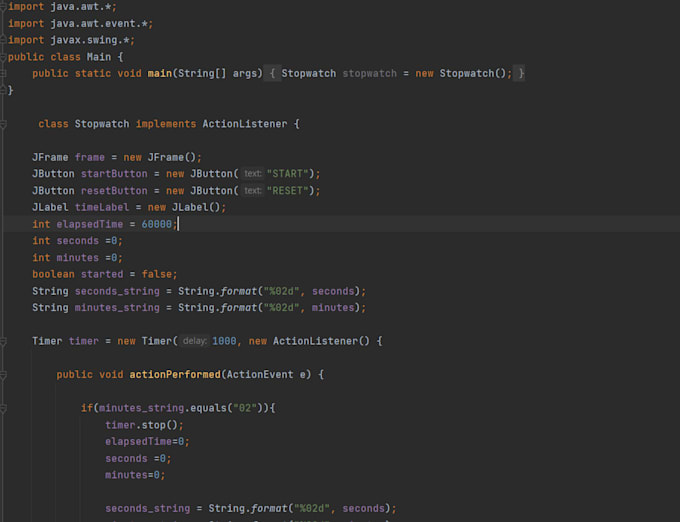The image size is (680, 522).
Task: Click 'seconds =0;' inside the if block
Action: pos(138,458)
